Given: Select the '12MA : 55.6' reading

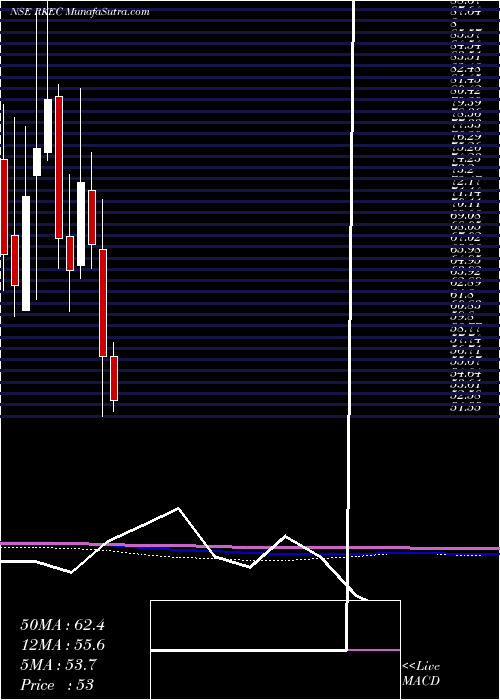Looking at the screenshot, I should point(63,645).
